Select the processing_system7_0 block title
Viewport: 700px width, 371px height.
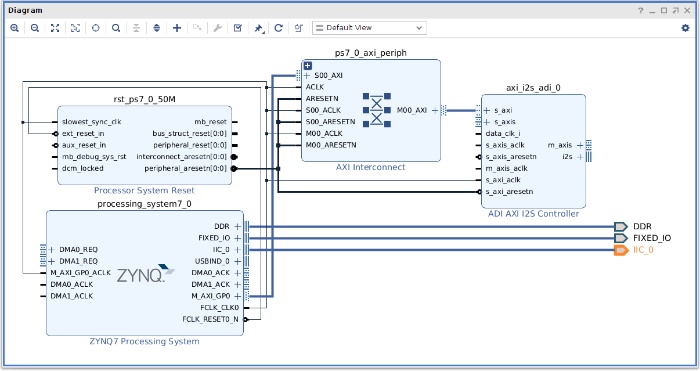tap(145, 204)
